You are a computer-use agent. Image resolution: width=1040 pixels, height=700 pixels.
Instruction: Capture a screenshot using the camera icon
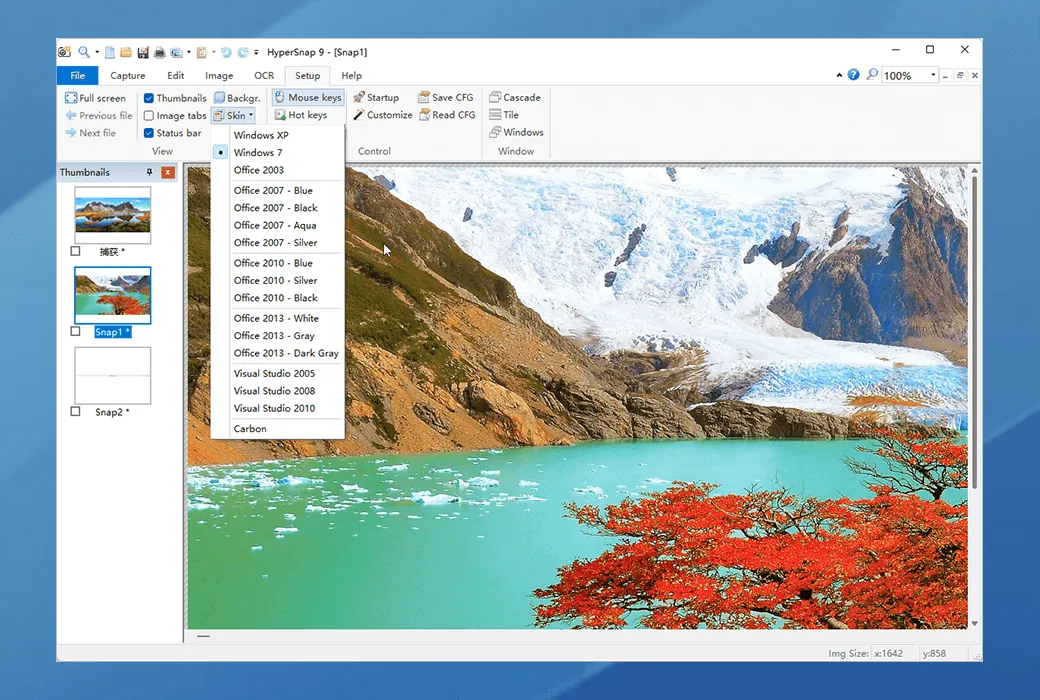(x=63, y=51)
